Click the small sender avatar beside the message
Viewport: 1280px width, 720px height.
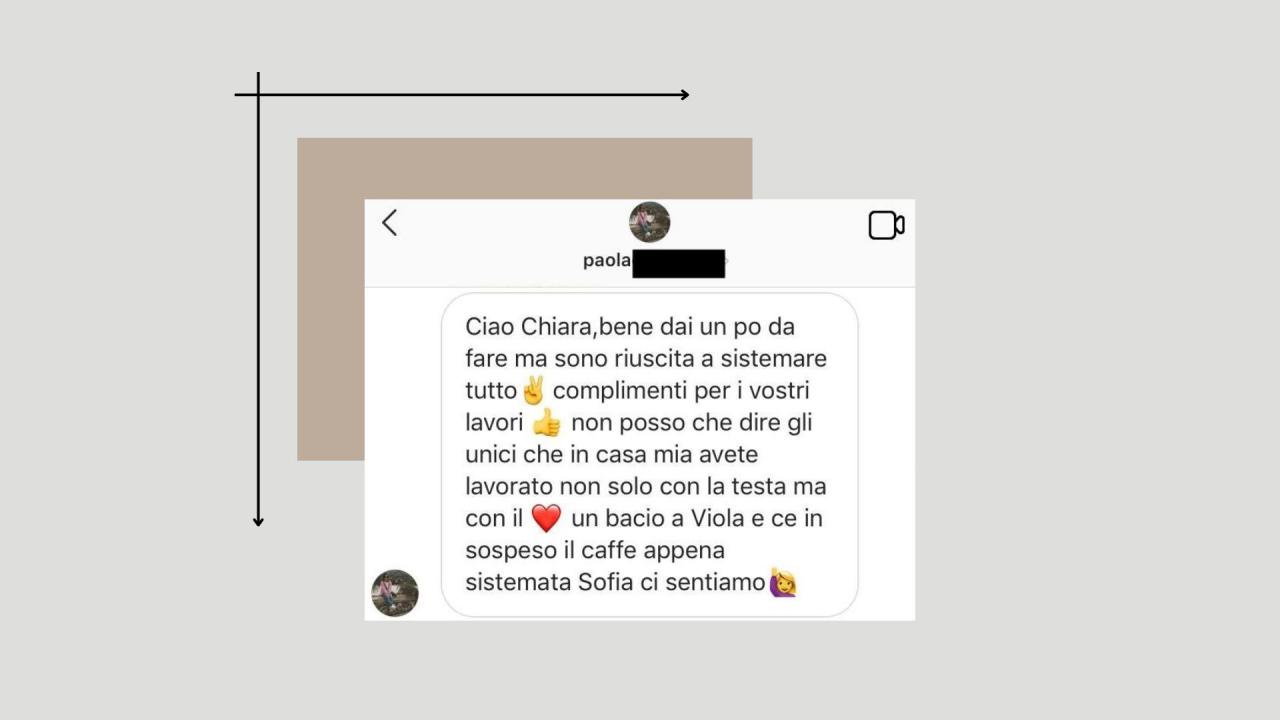click(x=395, y=593)
